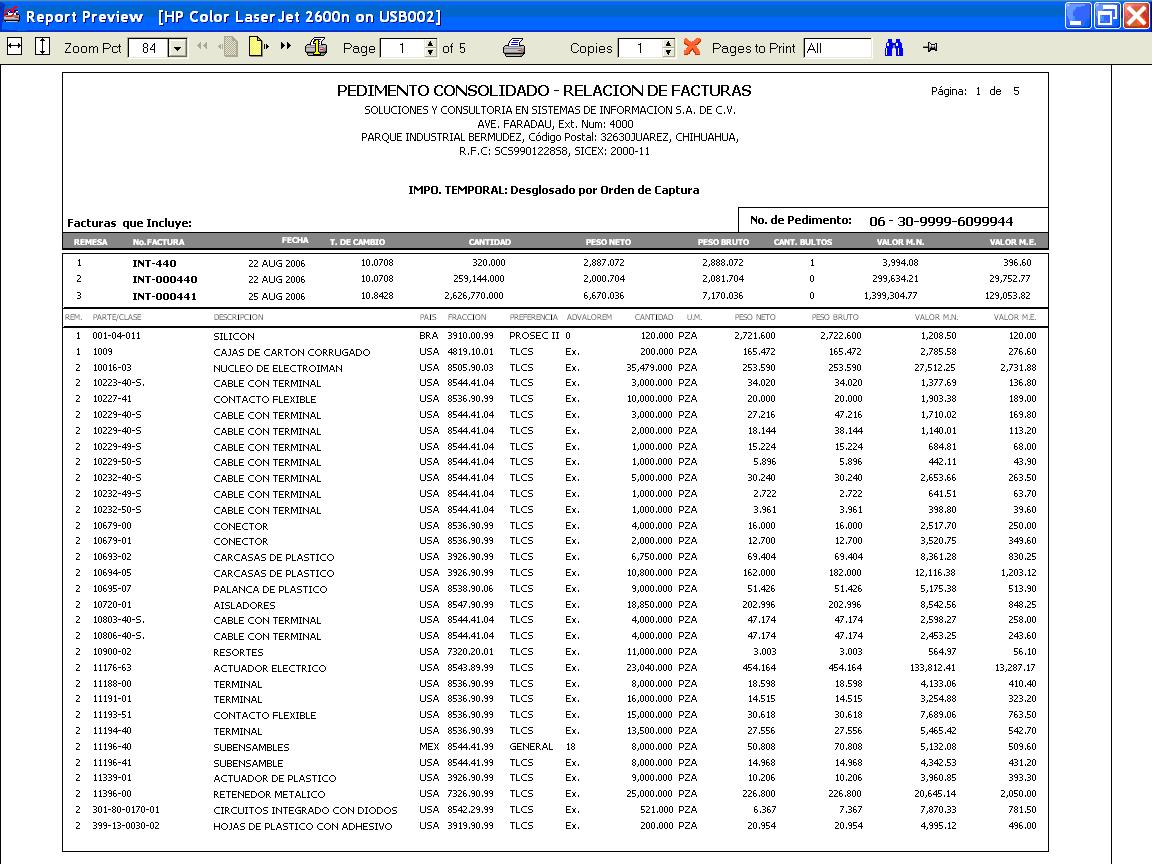Click 'HOJAS DE PLASTICO CON ADHESIVO' description
The width and height of the screenshot is (1152, 864).
click(x=303, y=827)
